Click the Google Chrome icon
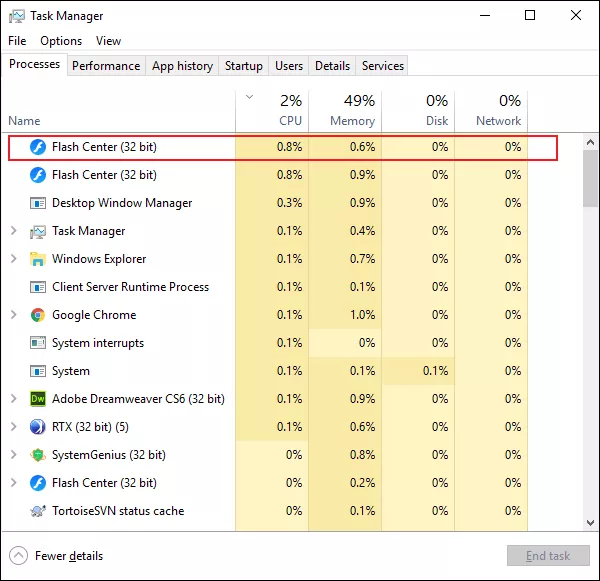Screen dimensions: 600x581 pyautogui.click(x=38, y=315)
